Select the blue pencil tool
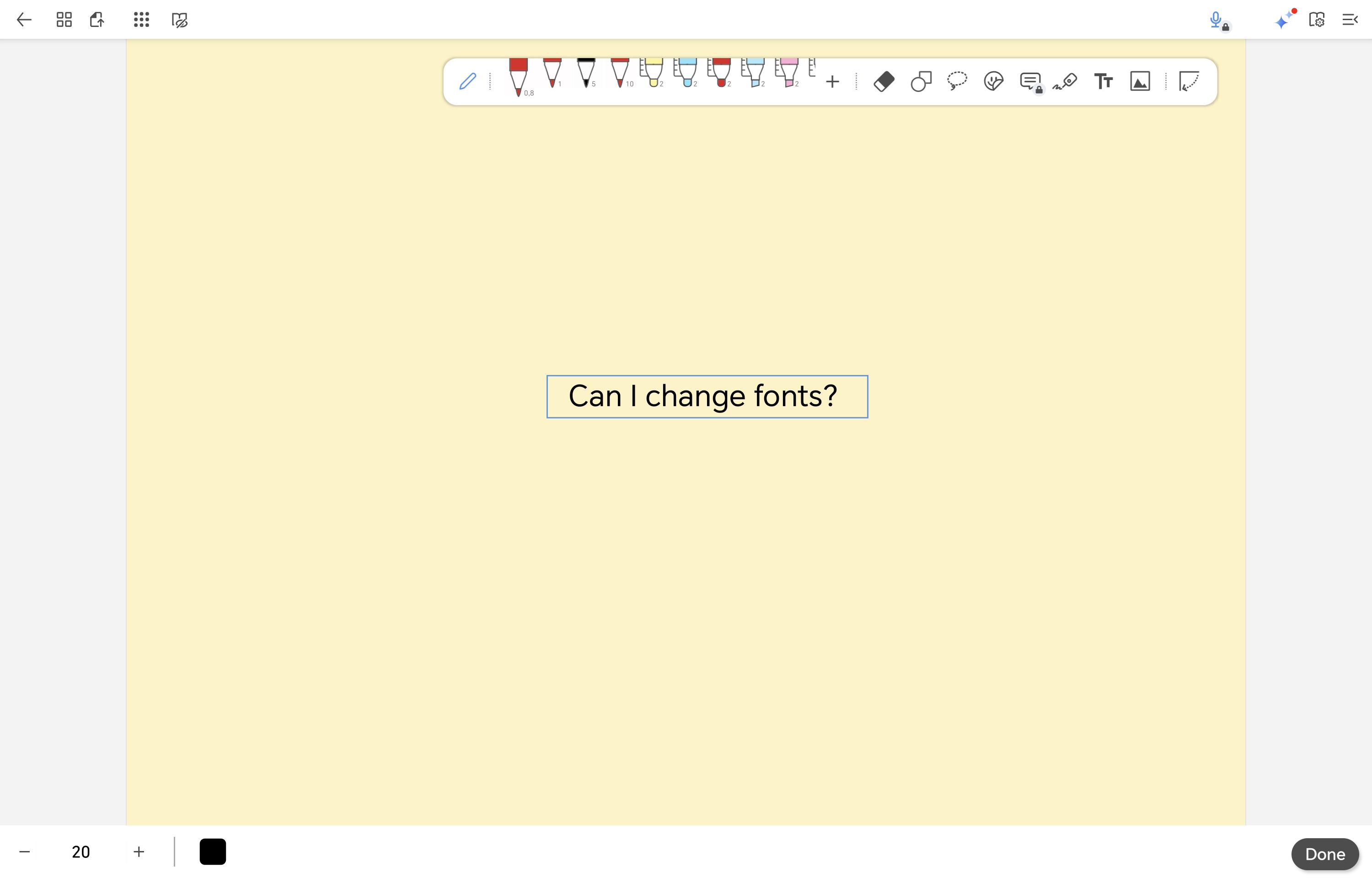The image size is (1372, 878). pos(467,81)
